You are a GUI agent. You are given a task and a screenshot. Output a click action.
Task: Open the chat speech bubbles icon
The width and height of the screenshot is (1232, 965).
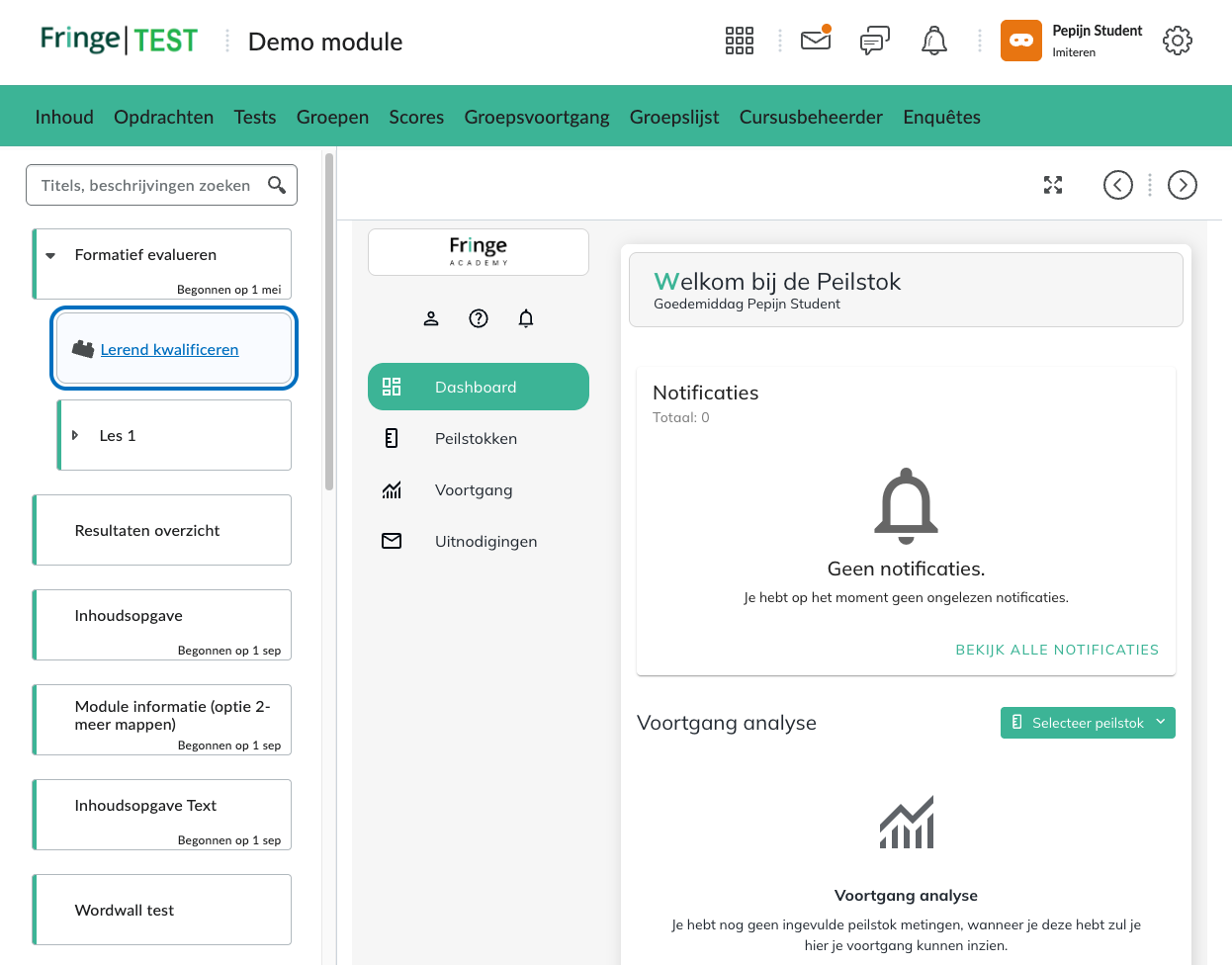click(x=874, y=41)
